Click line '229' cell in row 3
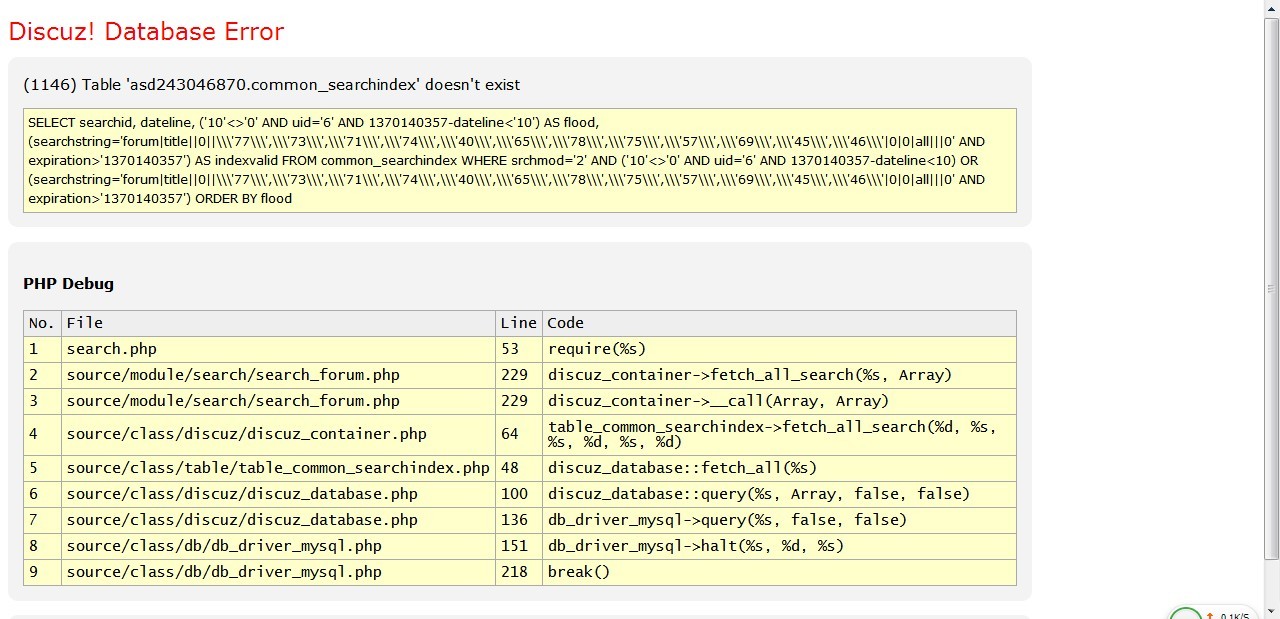Image resolution: width=1280 pixels, height=619 pixels. click(x=518, y=401)
